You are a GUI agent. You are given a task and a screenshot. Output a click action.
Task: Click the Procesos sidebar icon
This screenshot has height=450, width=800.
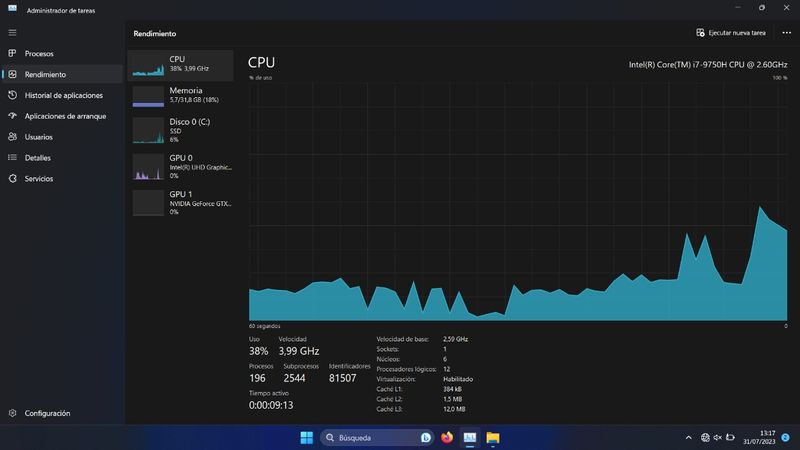tap(12, 53)
